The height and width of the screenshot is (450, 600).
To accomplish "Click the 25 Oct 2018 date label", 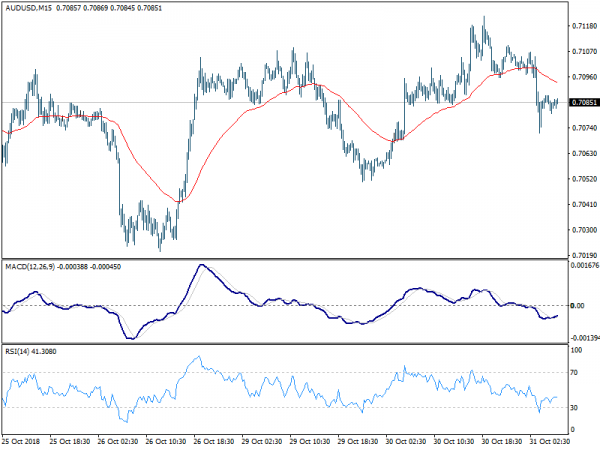I will [21, 441].
